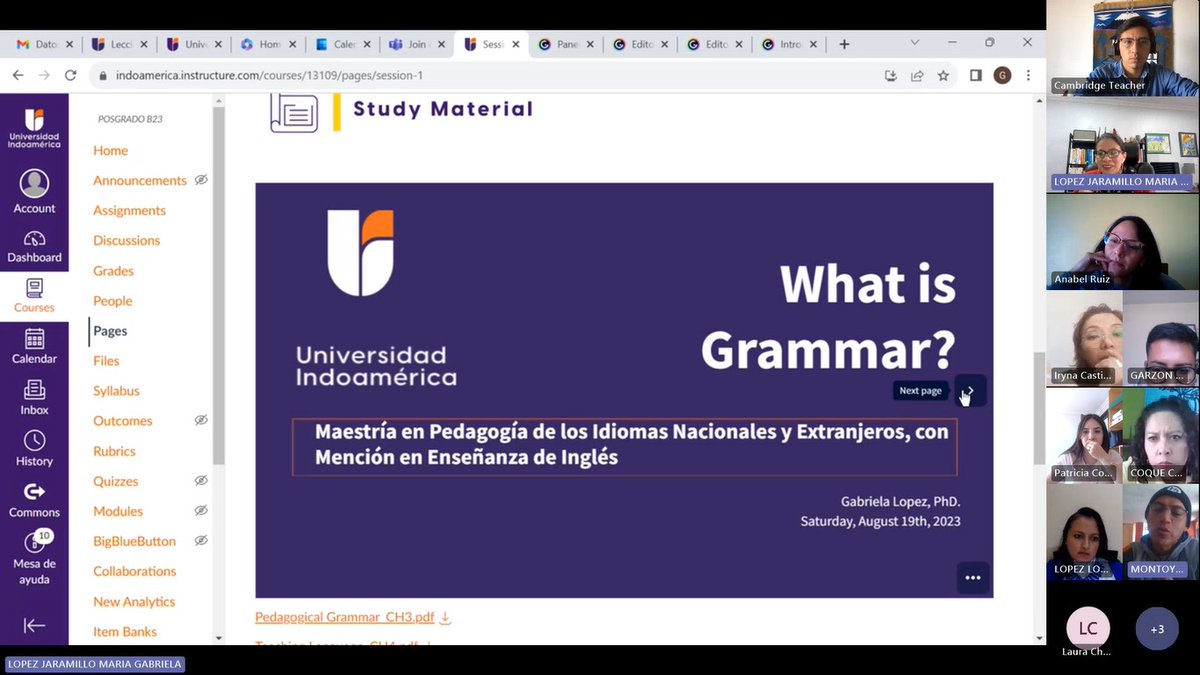Open the slide viewer three-dots menu

tap(973, 577)
